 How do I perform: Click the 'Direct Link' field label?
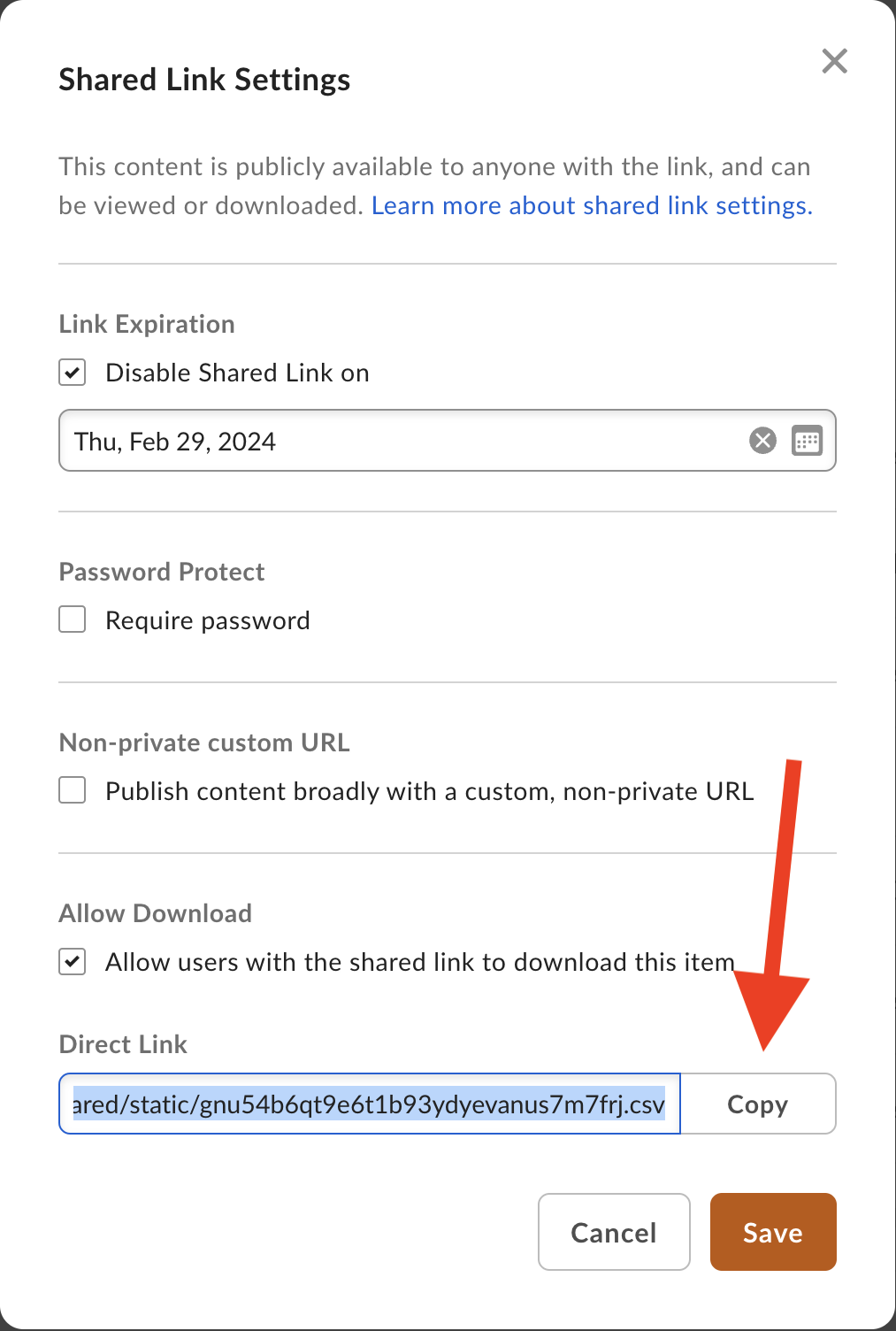(123, 1044)
